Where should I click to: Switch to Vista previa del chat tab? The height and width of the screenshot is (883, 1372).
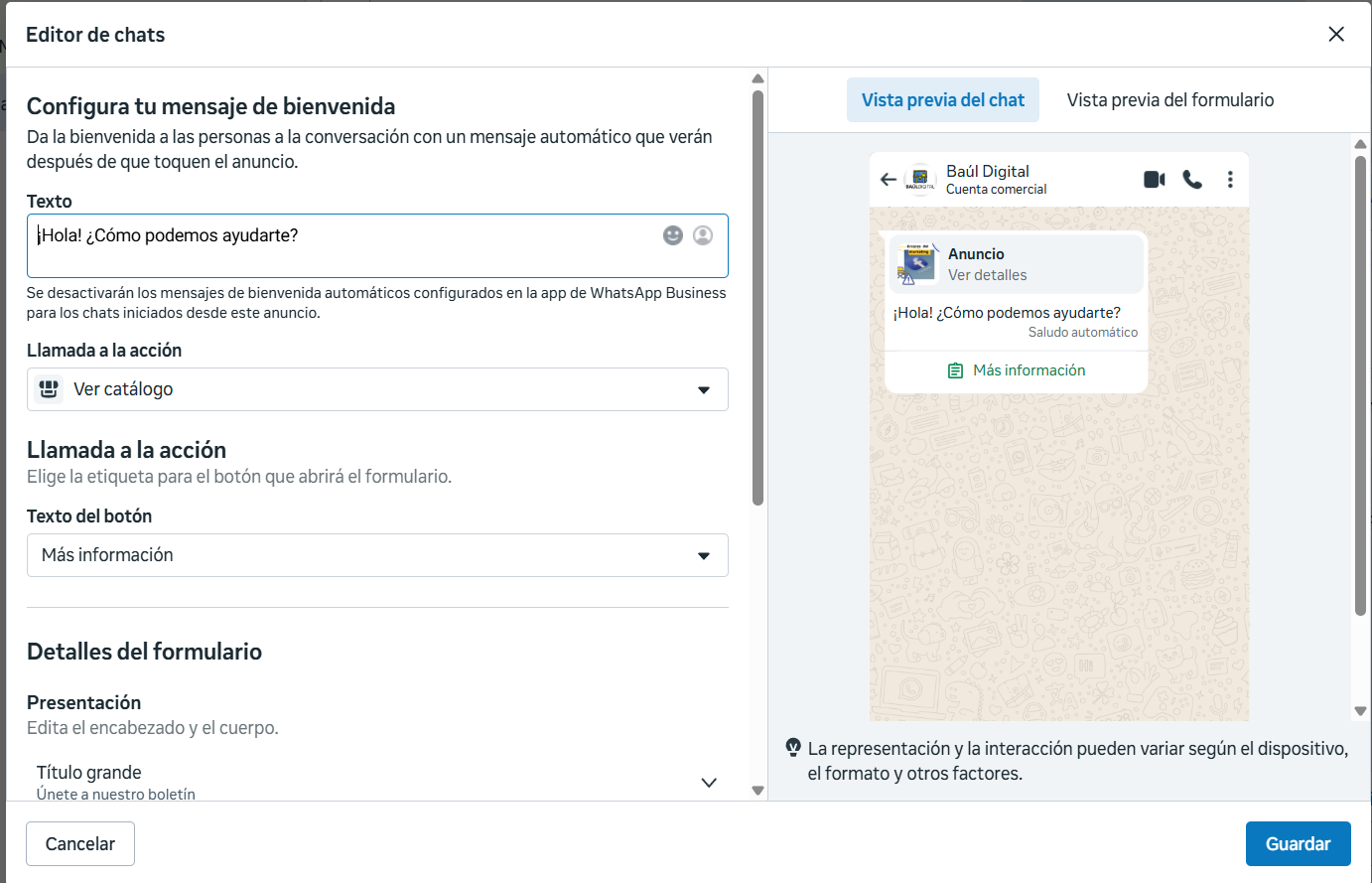pos(942,100)
